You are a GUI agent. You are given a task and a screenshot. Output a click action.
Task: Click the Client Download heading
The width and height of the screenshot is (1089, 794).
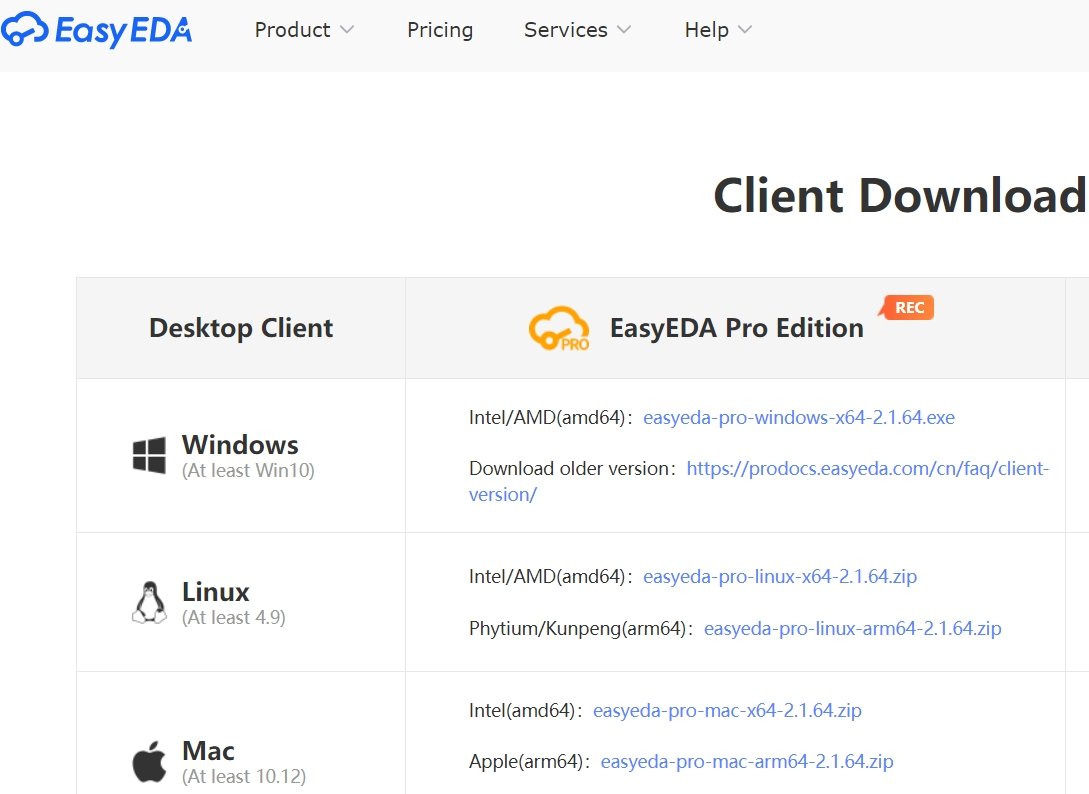[898, 195]
